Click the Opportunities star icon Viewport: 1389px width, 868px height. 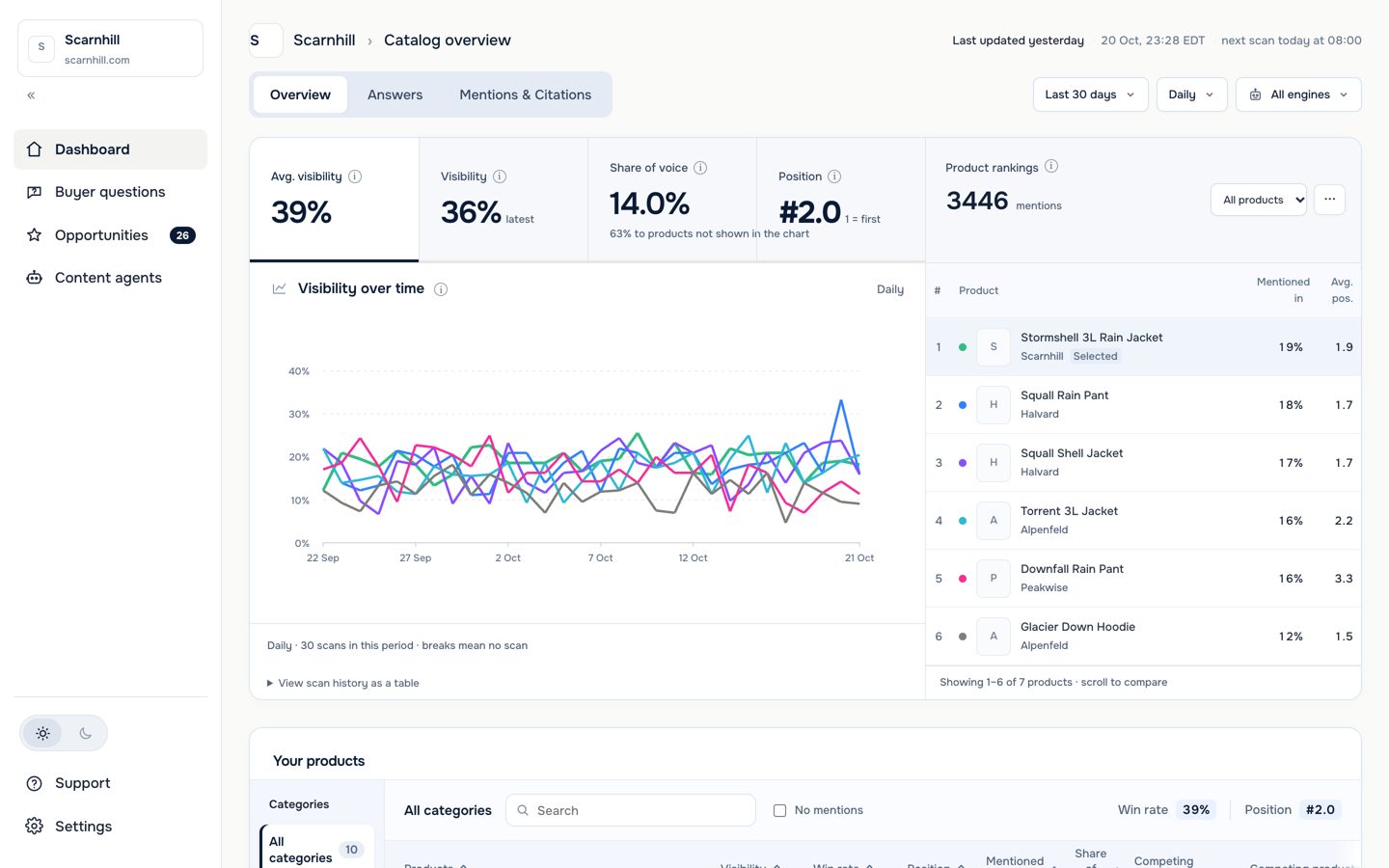(35, 235)
